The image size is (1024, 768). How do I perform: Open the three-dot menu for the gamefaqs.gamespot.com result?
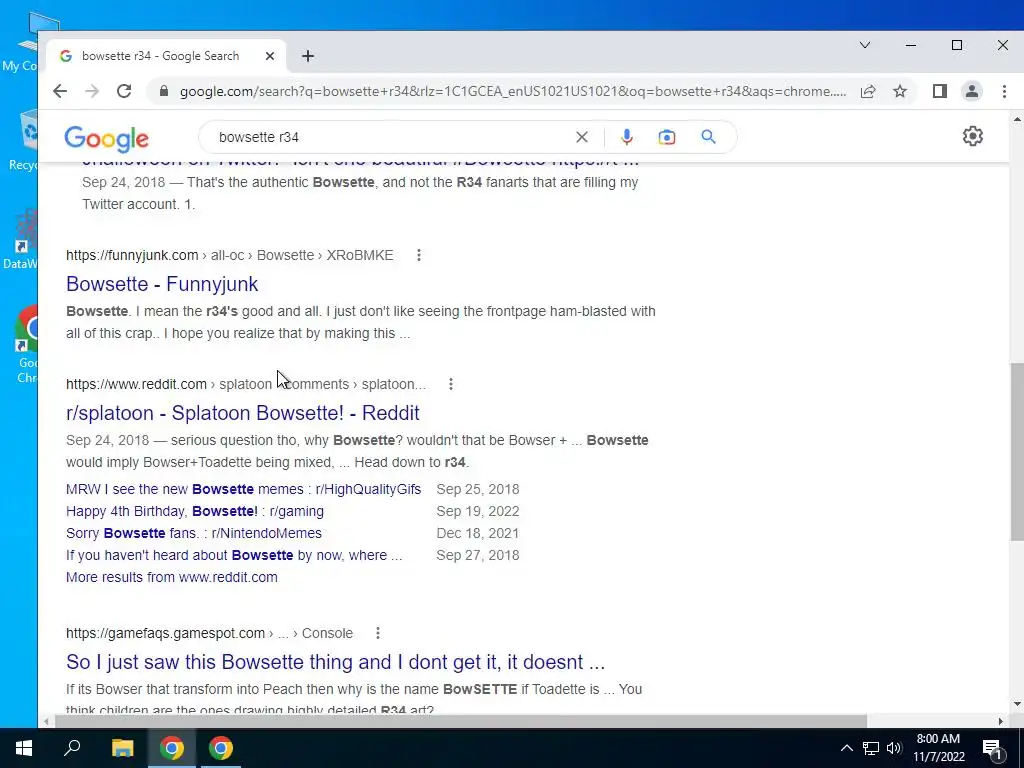tap(377, 633)
